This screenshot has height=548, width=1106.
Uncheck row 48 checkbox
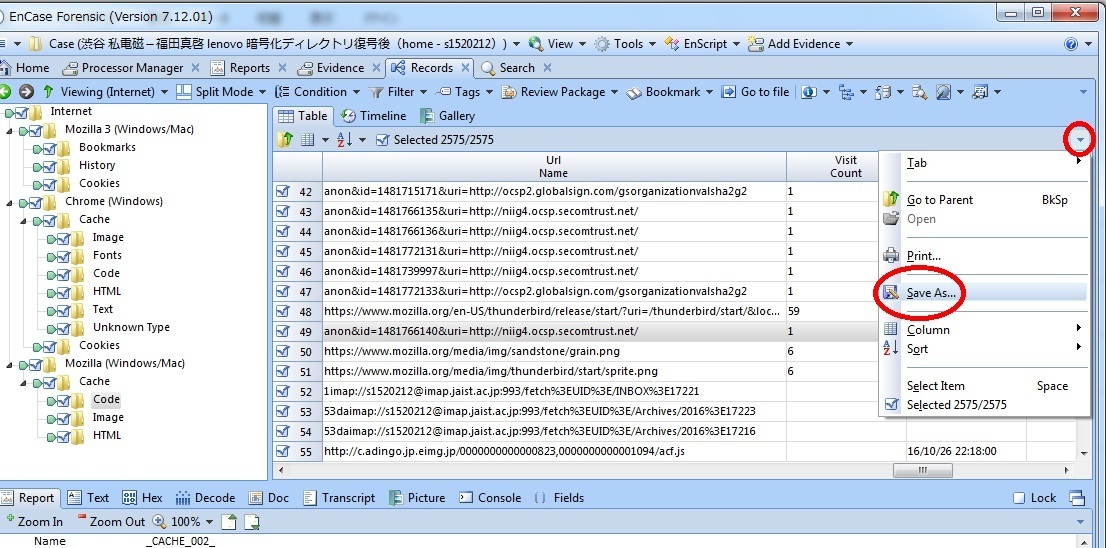(283, 311)
